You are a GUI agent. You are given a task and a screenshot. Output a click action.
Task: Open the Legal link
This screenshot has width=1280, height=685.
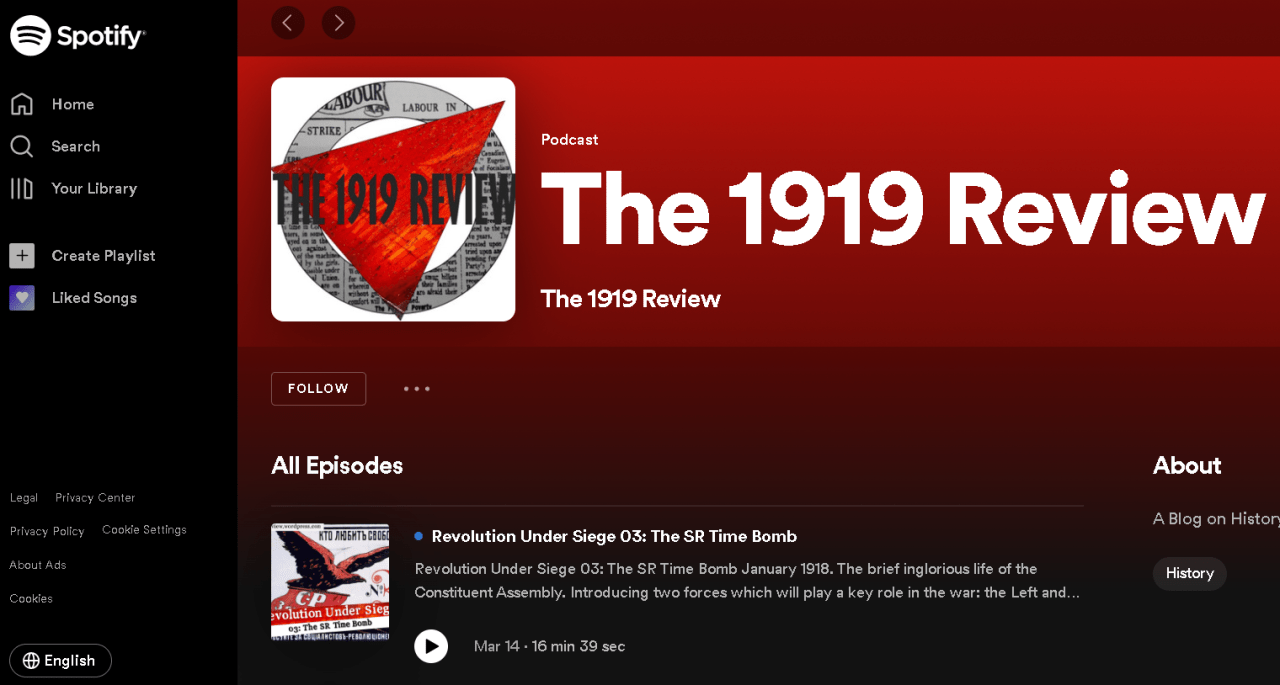pyautogui.click(x=24, y=498)
